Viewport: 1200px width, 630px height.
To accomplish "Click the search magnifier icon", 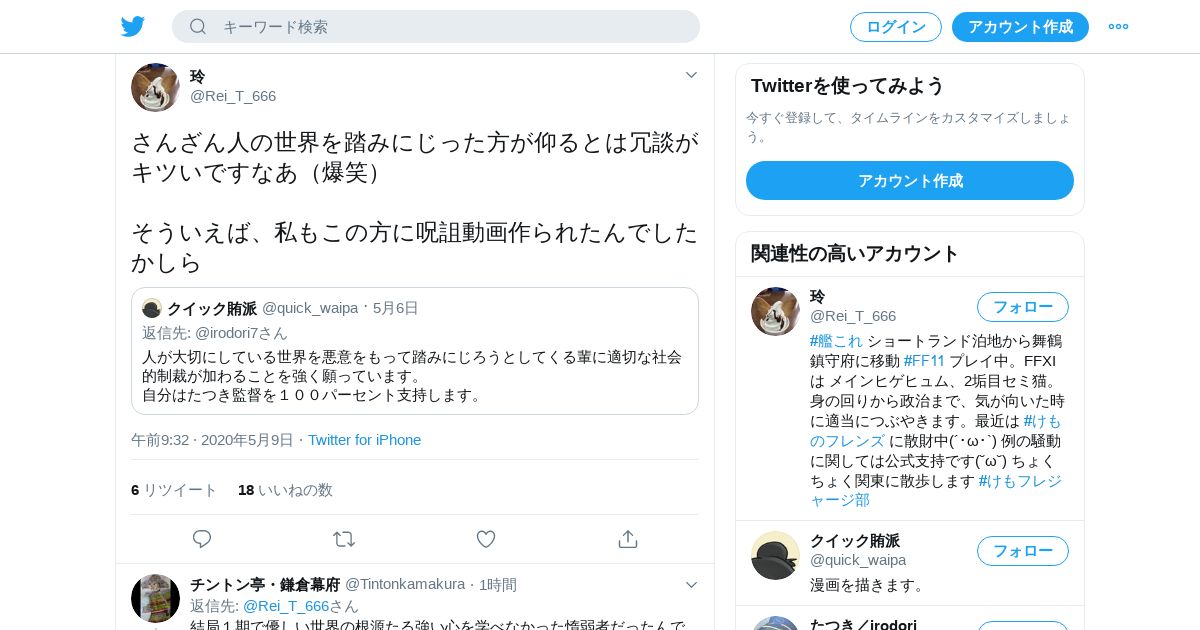I will point(198,26).
